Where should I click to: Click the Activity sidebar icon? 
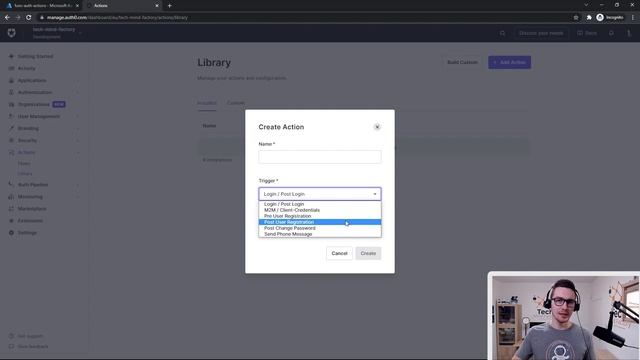tap(11, 68)
